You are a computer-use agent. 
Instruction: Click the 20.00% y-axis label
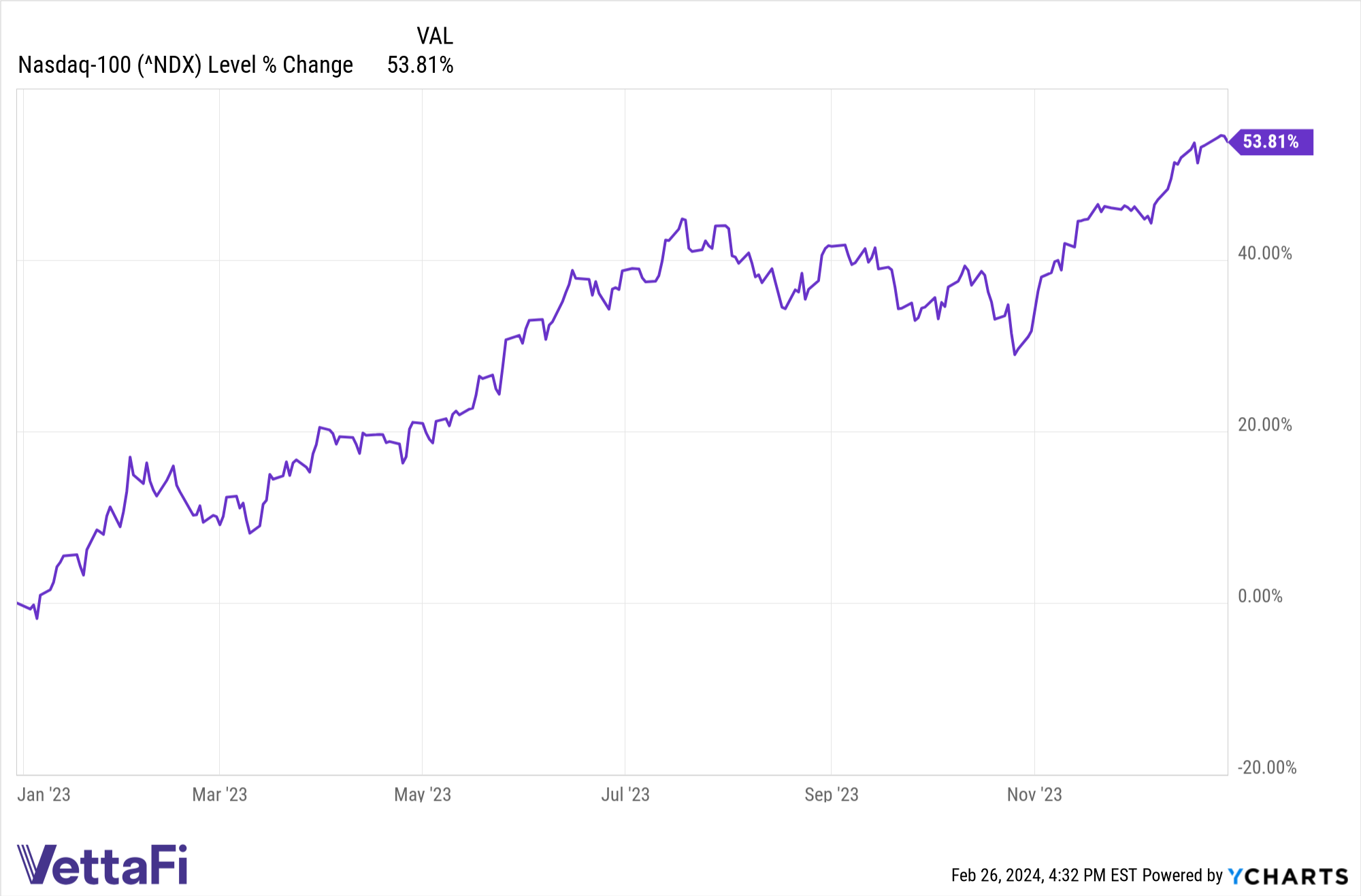1264,425
